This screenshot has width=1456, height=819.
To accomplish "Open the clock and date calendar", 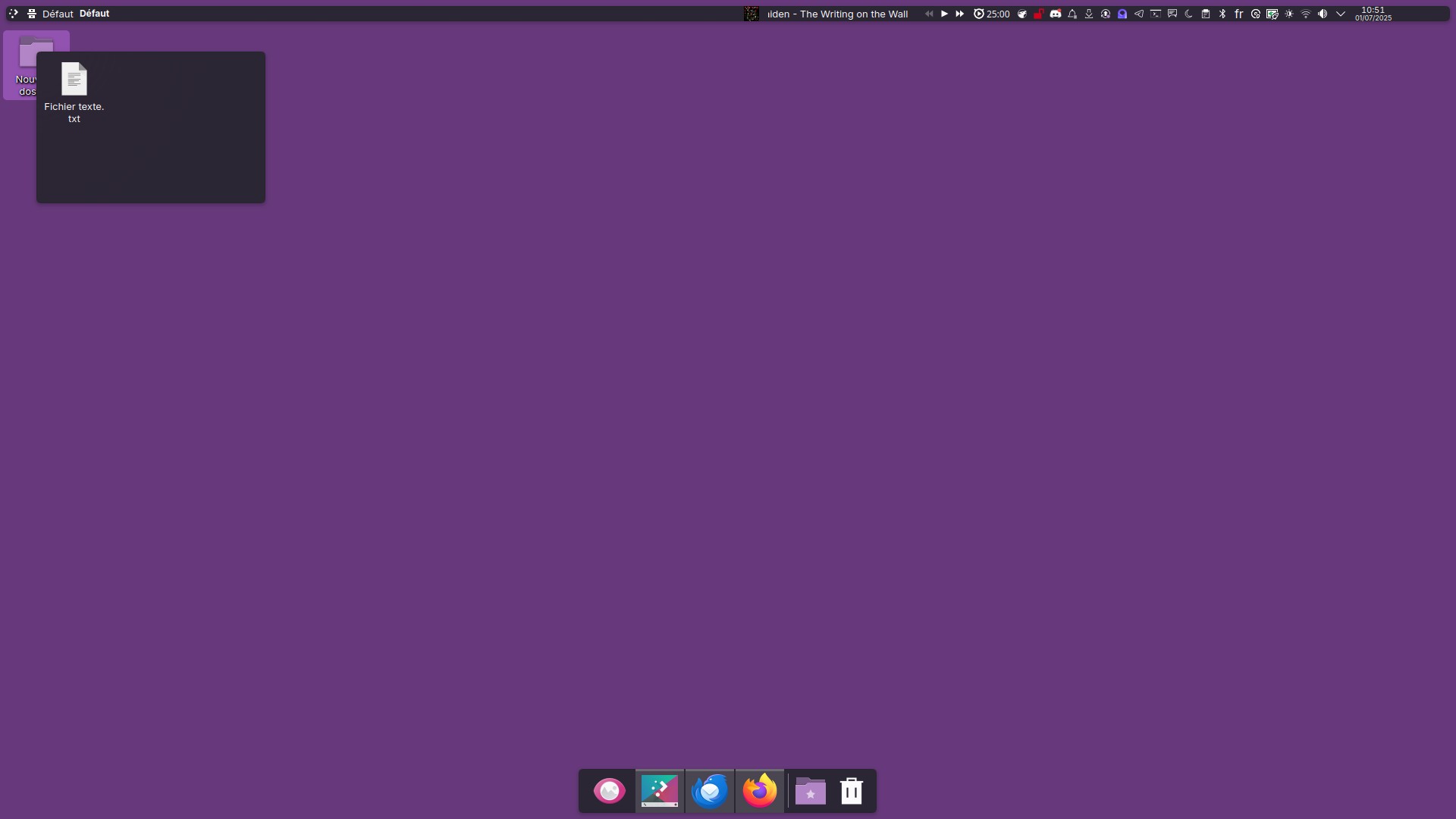I will (1373, 14).
